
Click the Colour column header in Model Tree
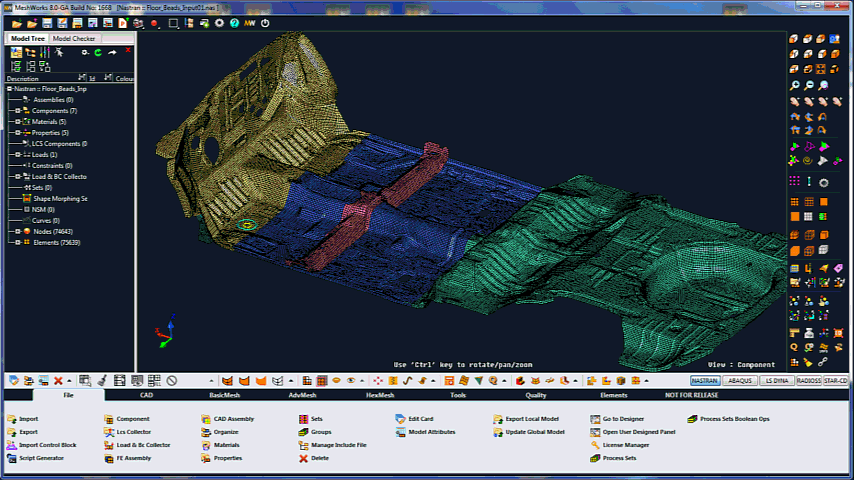tap(124, 78)
